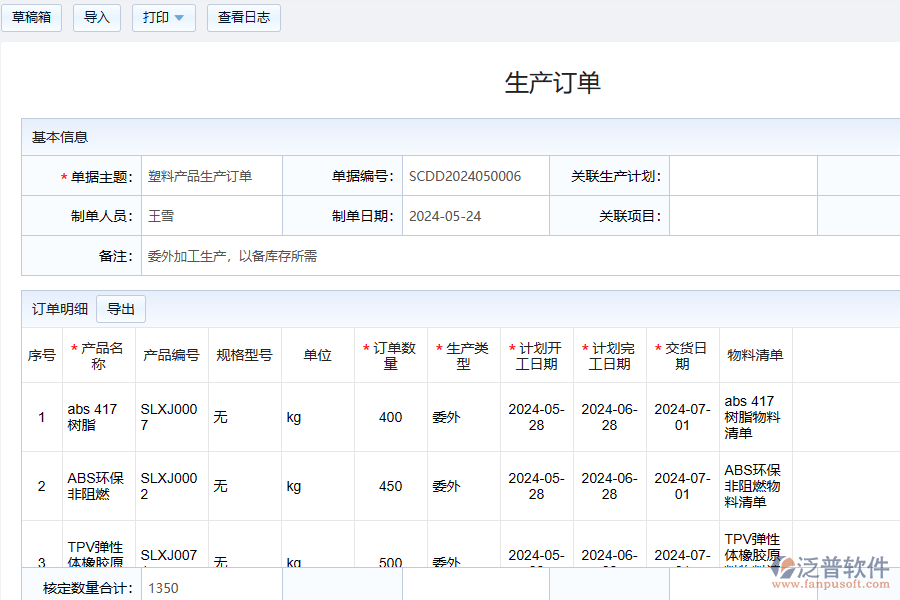Edit the 单据主题 field
Viewport: 900px width, 600px height.
211,176
